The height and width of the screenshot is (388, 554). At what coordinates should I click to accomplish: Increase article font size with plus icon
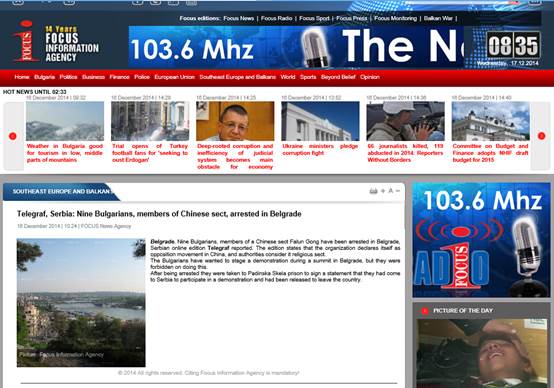coord(383,191)
